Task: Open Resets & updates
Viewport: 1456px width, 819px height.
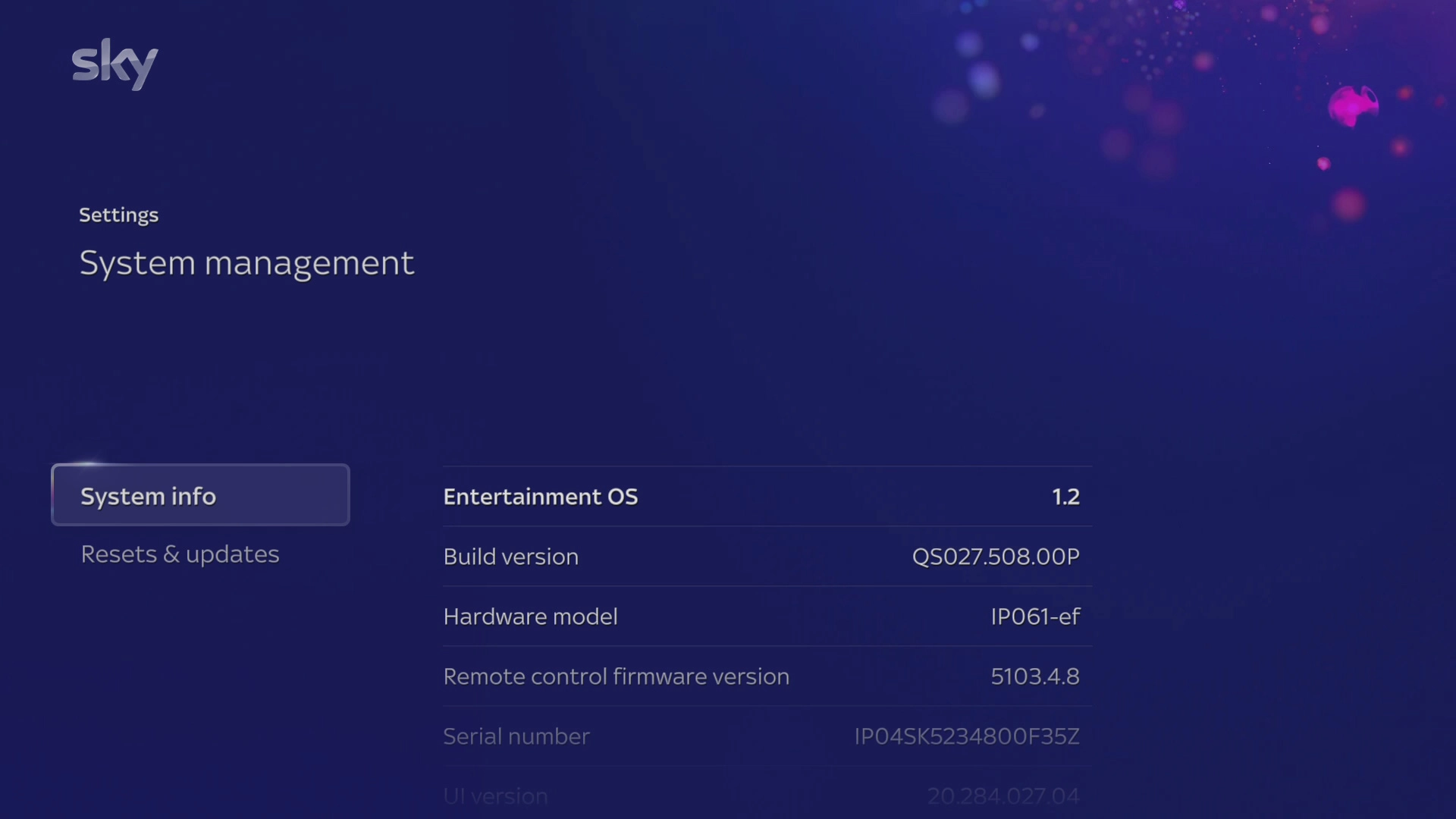Action: click(x=180, y=554)
